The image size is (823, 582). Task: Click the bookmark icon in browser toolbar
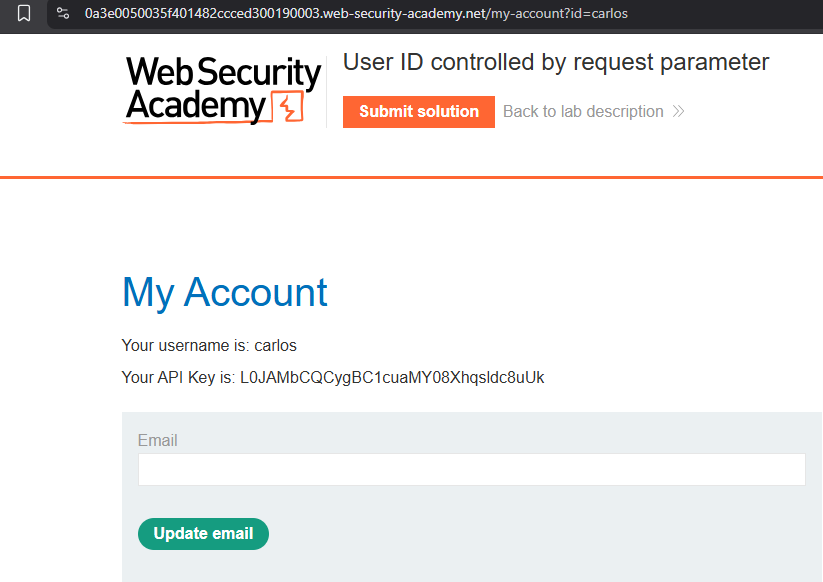24,14
